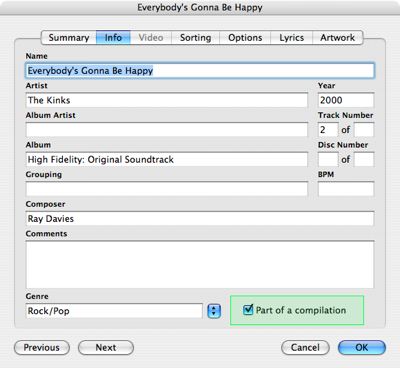The width and height of the screenshot is (400, 368).
Task: Go to the Previous track
Action: click(x=42, y=348)
